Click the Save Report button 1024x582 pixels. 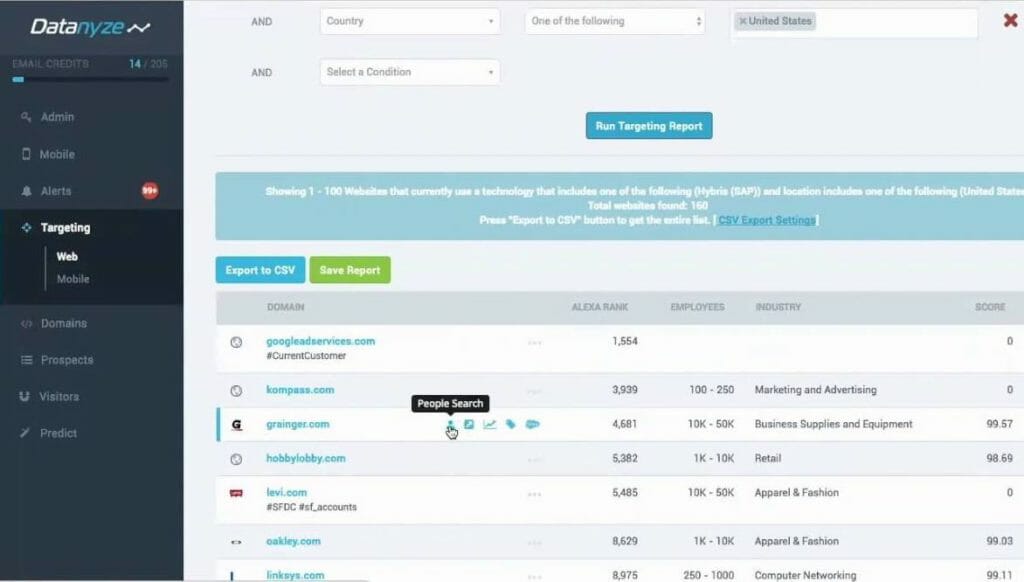coord(349,270)
